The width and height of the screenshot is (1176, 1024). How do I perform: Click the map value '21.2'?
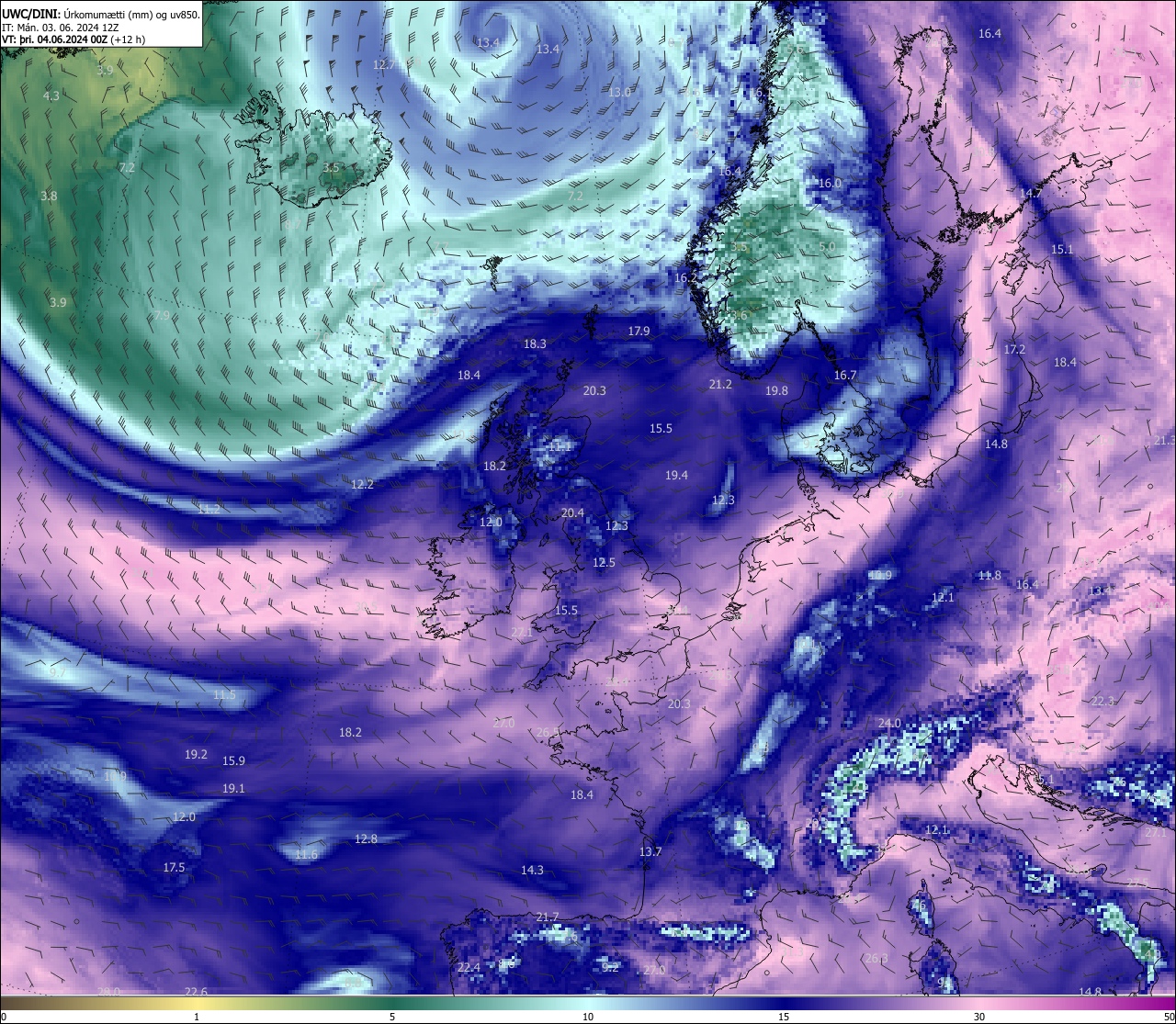click(720, 384)
